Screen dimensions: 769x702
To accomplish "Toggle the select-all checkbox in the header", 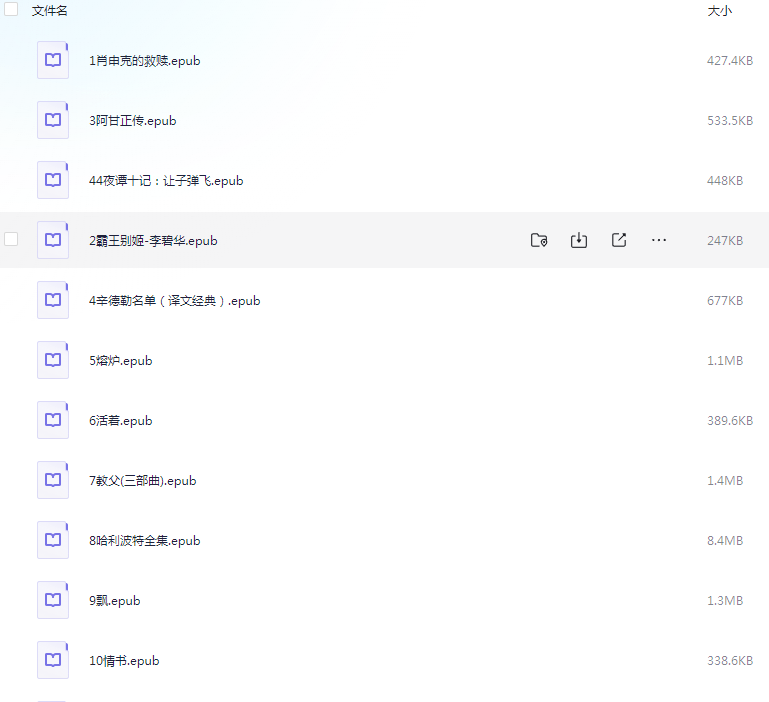I will coord(12,10).
